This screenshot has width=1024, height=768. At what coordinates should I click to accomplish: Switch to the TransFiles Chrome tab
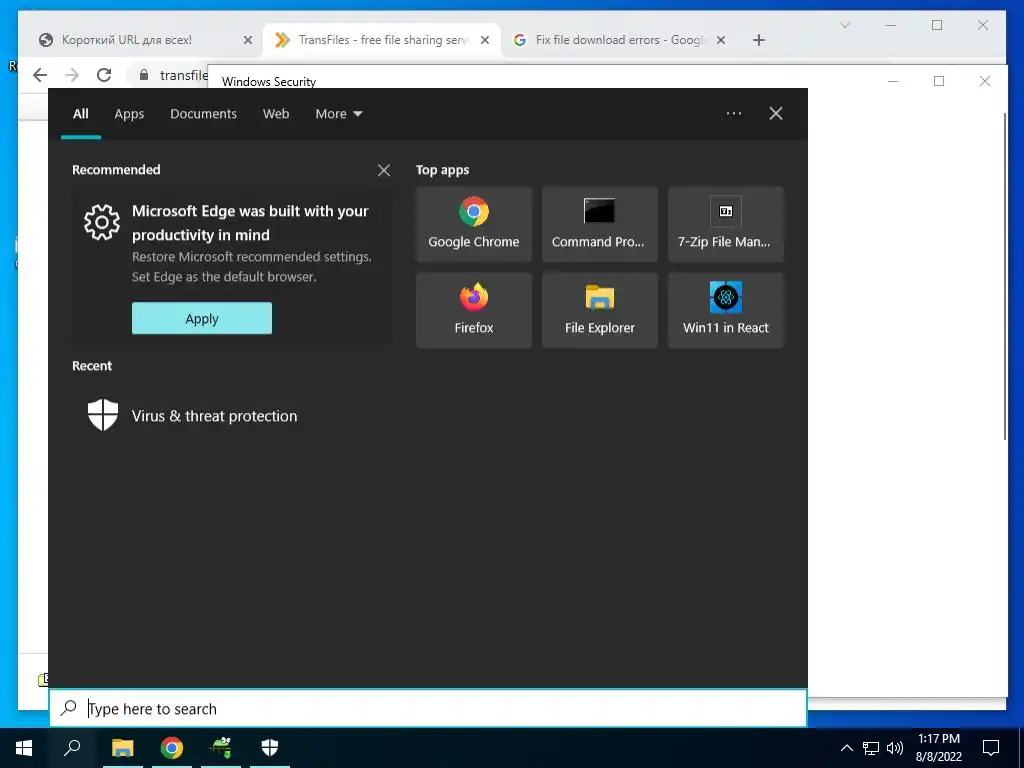tap(381, 40)
